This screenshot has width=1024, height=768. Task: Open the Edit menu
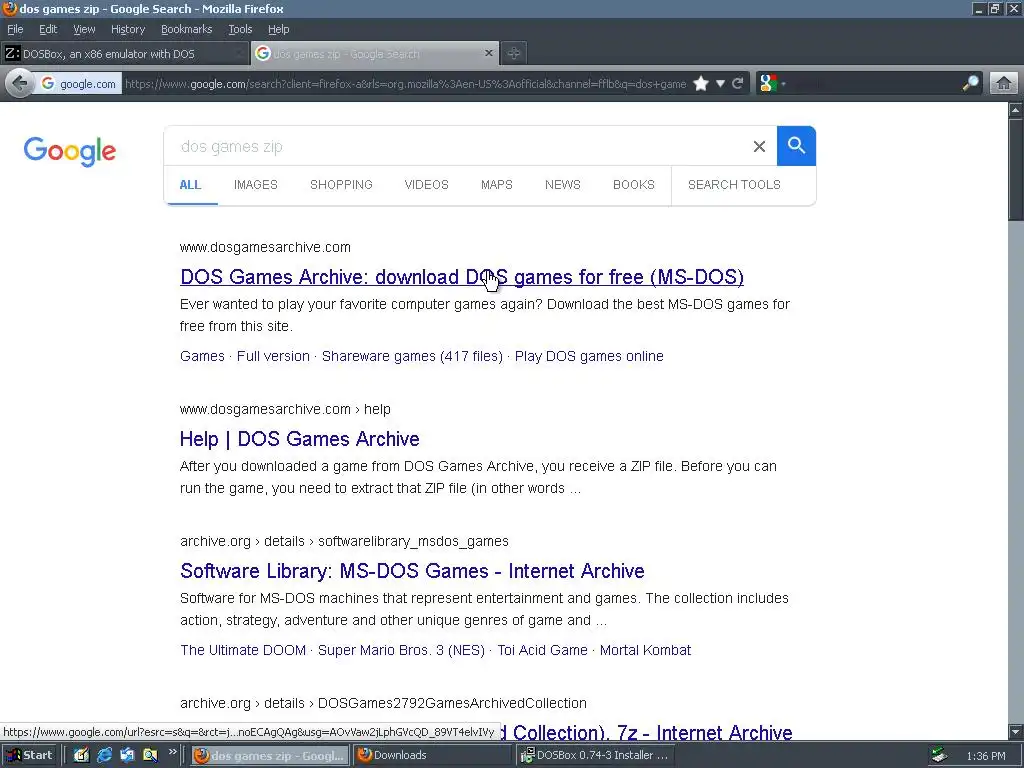pos(48,29)
